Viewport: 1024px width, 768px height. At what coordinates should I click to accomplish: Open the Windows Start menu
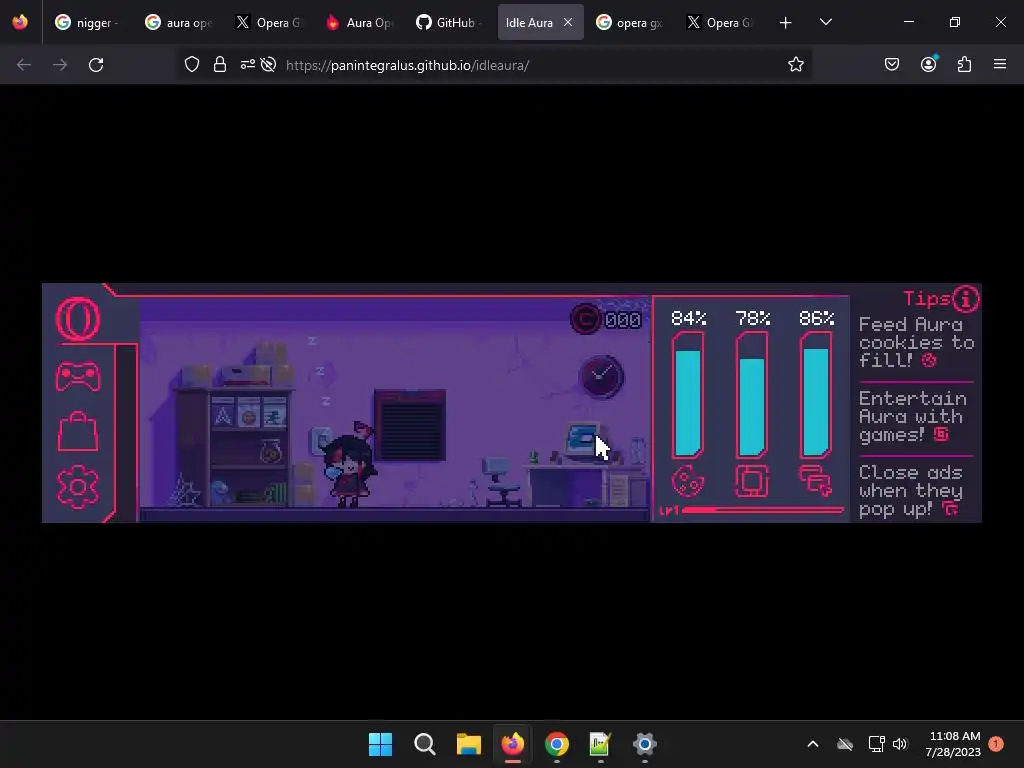point(381,744)
